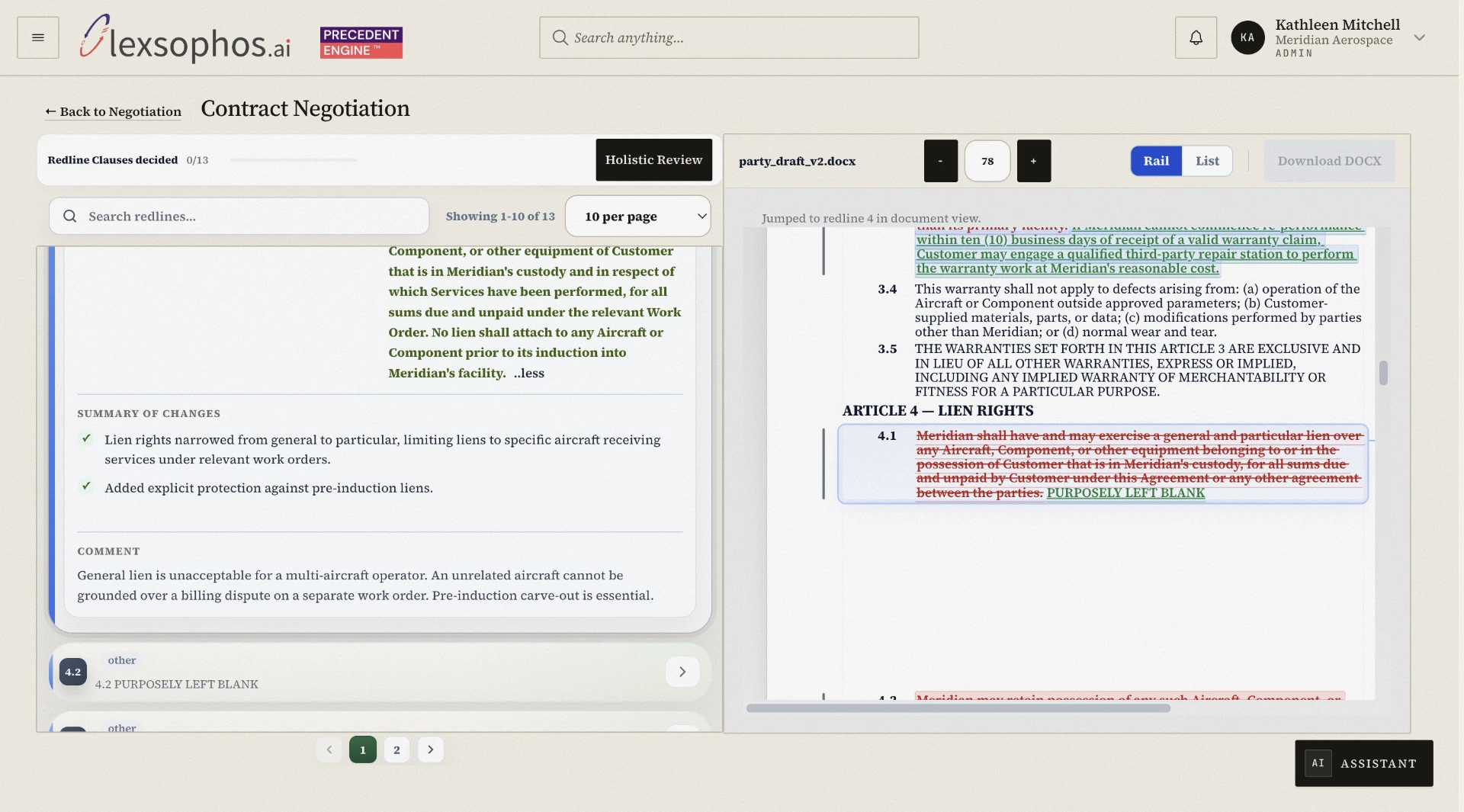The height and width of the screenshot is (812, 1464).
Task: Click the party_draft_v2.docx file name
Action: 797,161
